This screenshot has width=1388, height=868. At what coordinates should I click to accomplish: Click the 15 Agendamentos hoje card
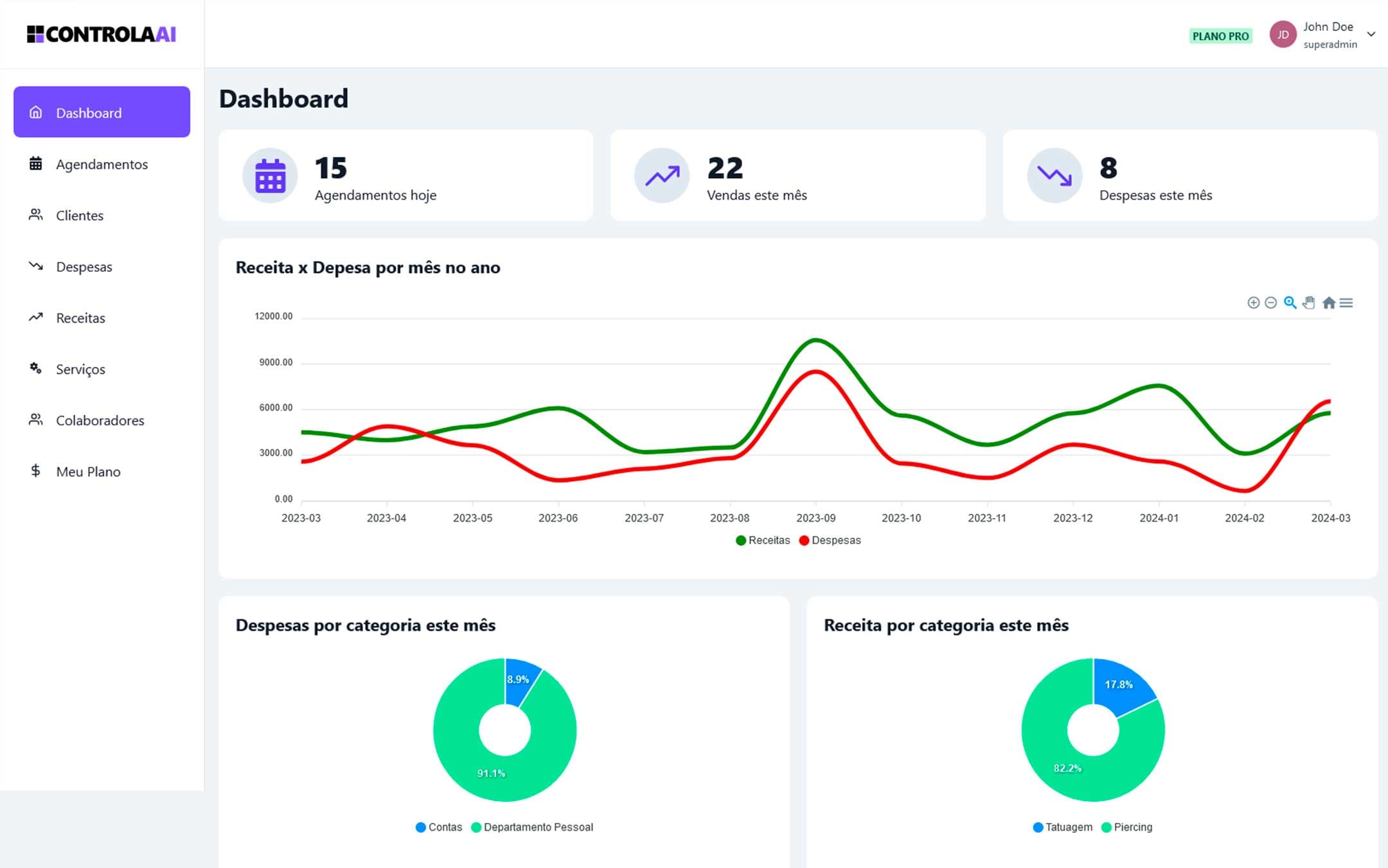[x=405, y=175]
